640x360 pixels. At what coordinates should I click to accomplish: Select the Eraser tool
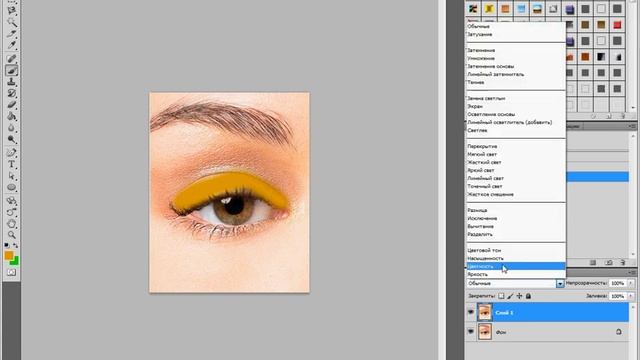coord(11,105)
